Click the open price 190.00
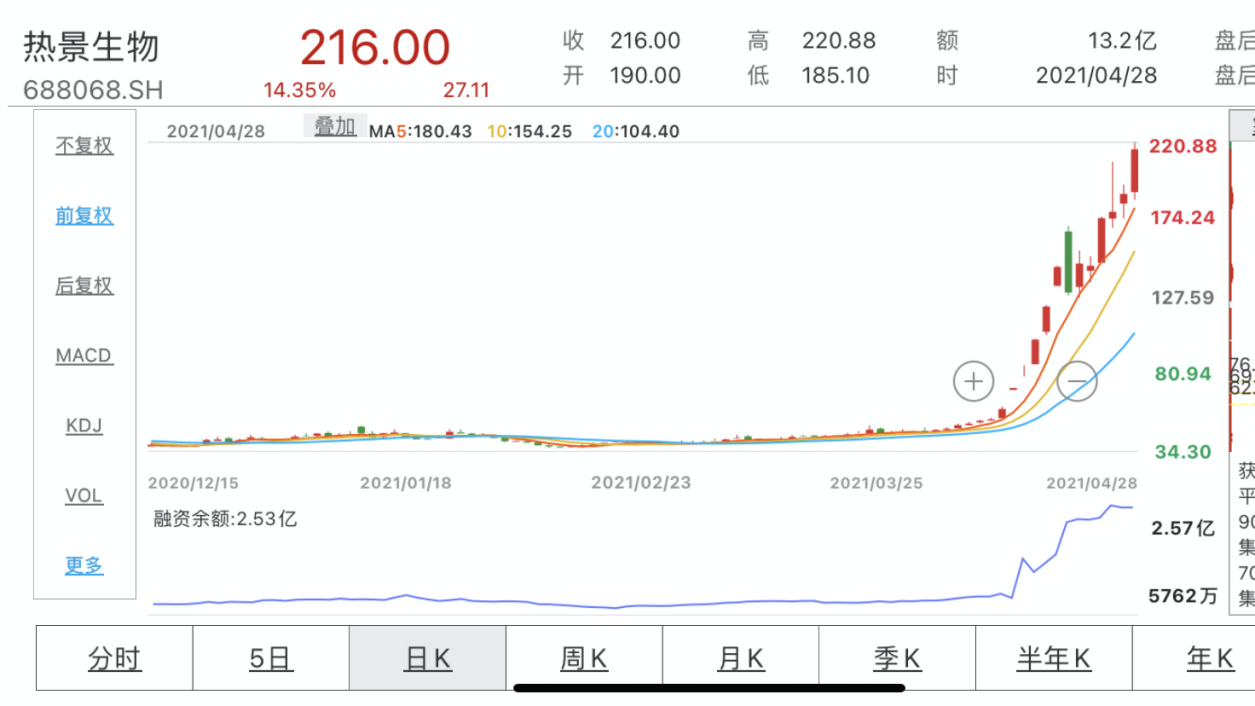Image resolution: width=1255 pixels, height=706 pixels. click(x=645, y=76)
